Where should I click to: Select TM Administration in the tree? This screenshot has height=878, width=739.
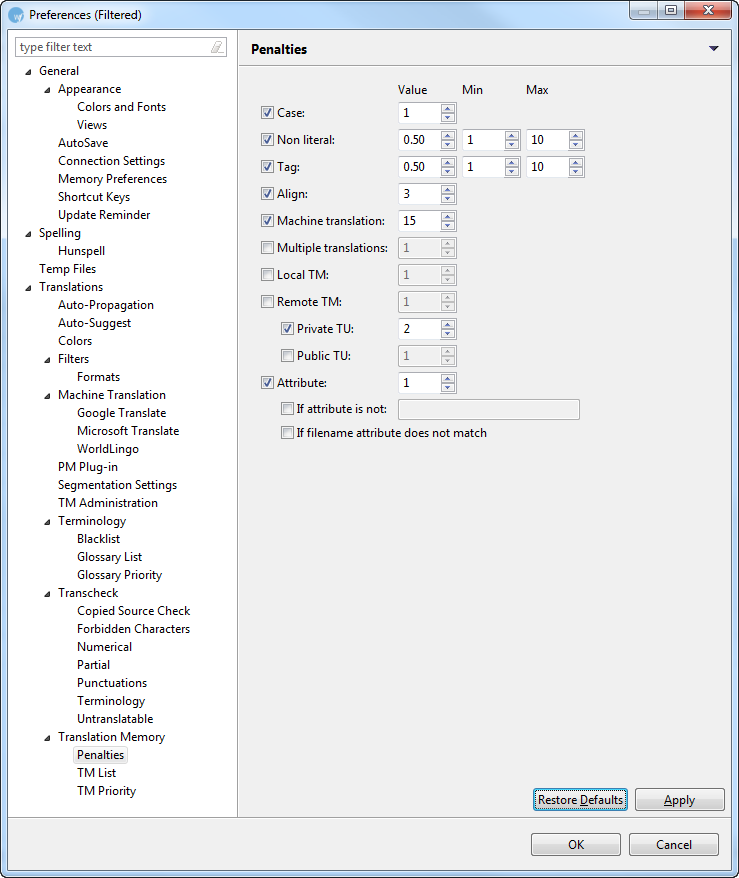[x=108, y=503]
